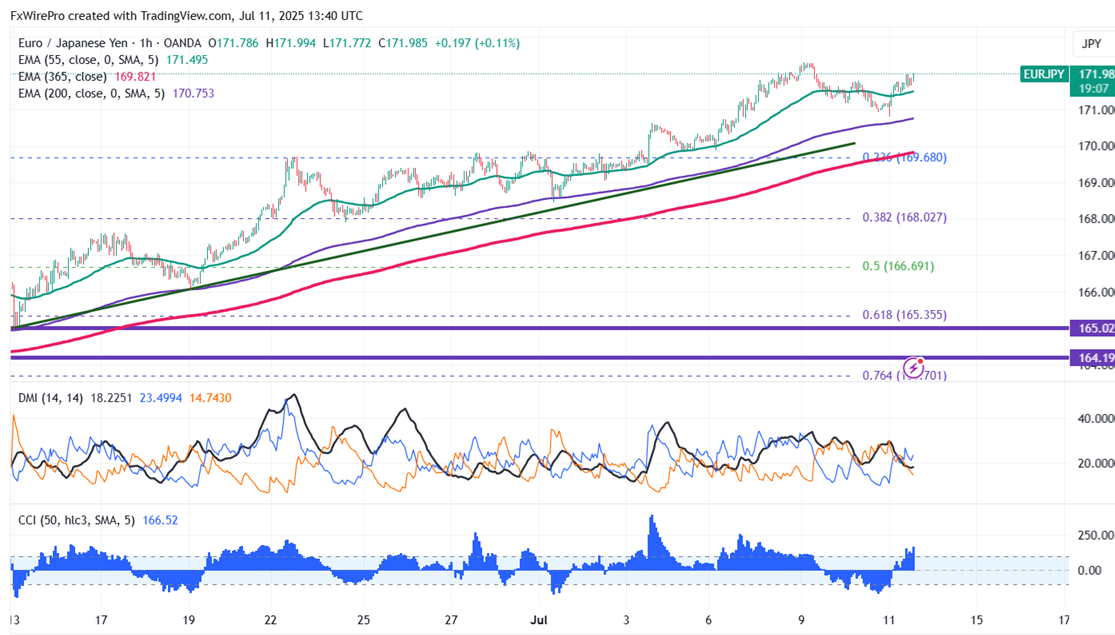The image size is (1115, 635).
Task: Click the 166.52 CCI value
Action: 160,521
